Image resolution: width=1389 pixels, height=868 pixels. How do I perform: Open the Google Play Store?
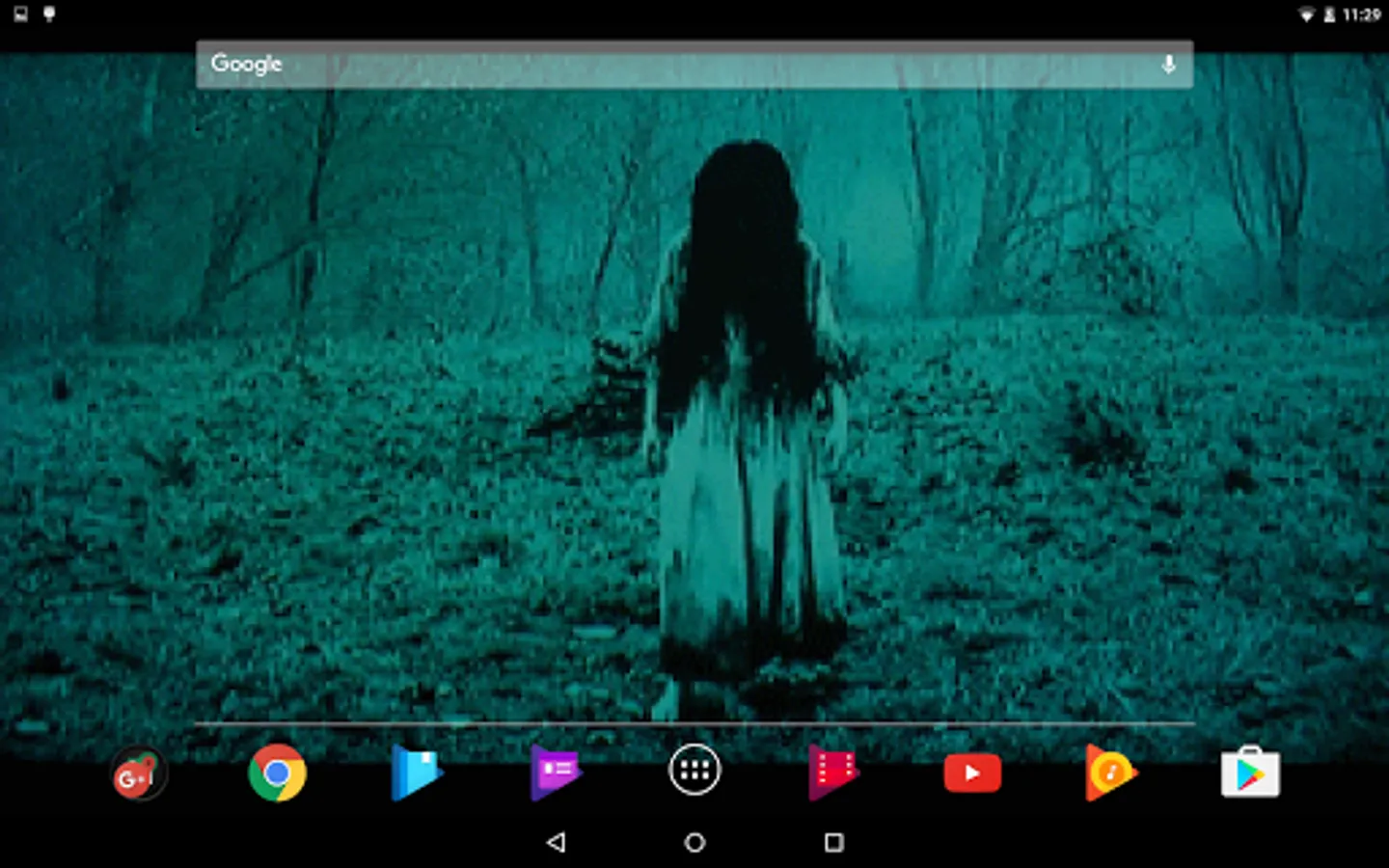1250,772
